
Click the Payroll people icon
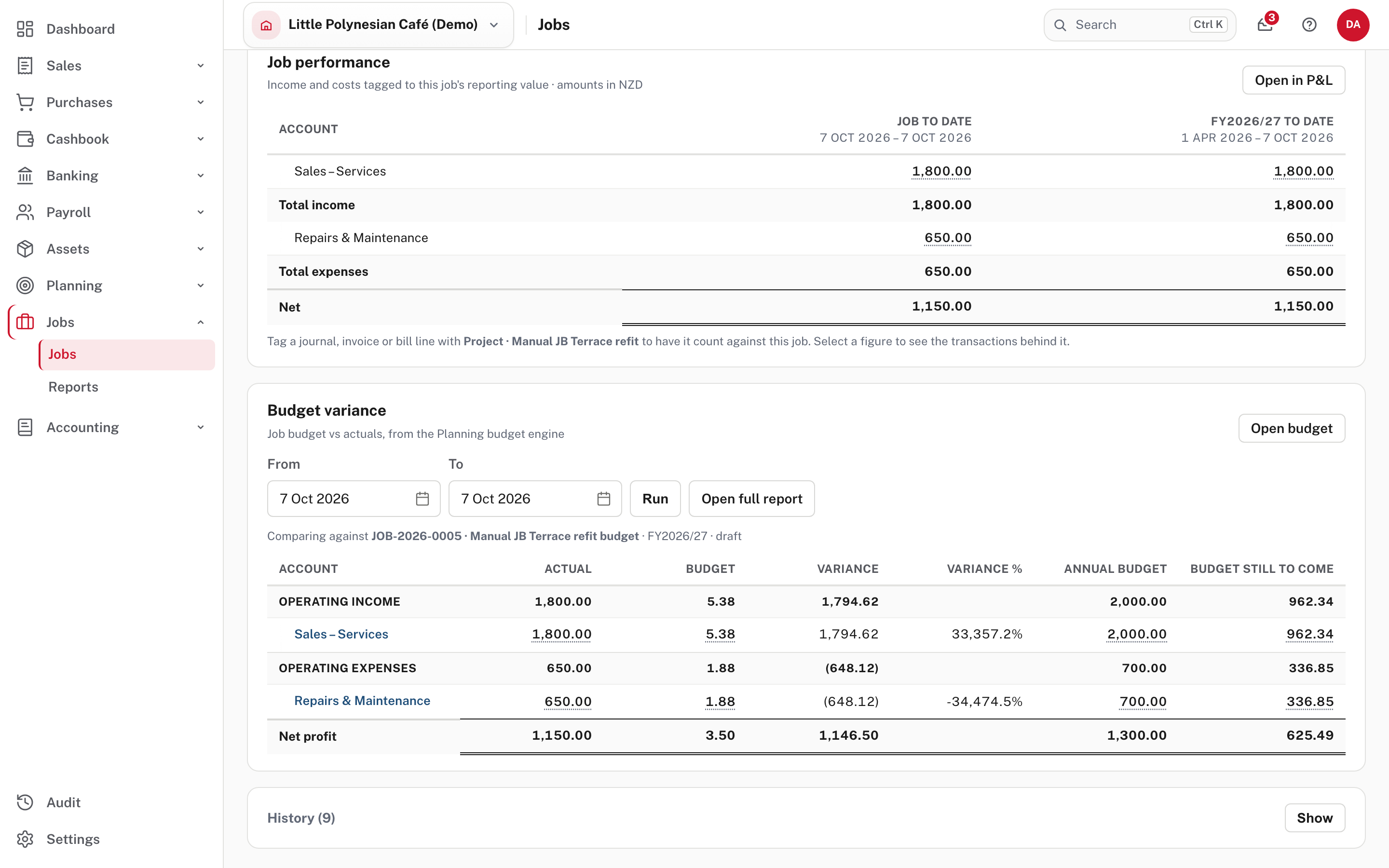[x=25, y=212]
